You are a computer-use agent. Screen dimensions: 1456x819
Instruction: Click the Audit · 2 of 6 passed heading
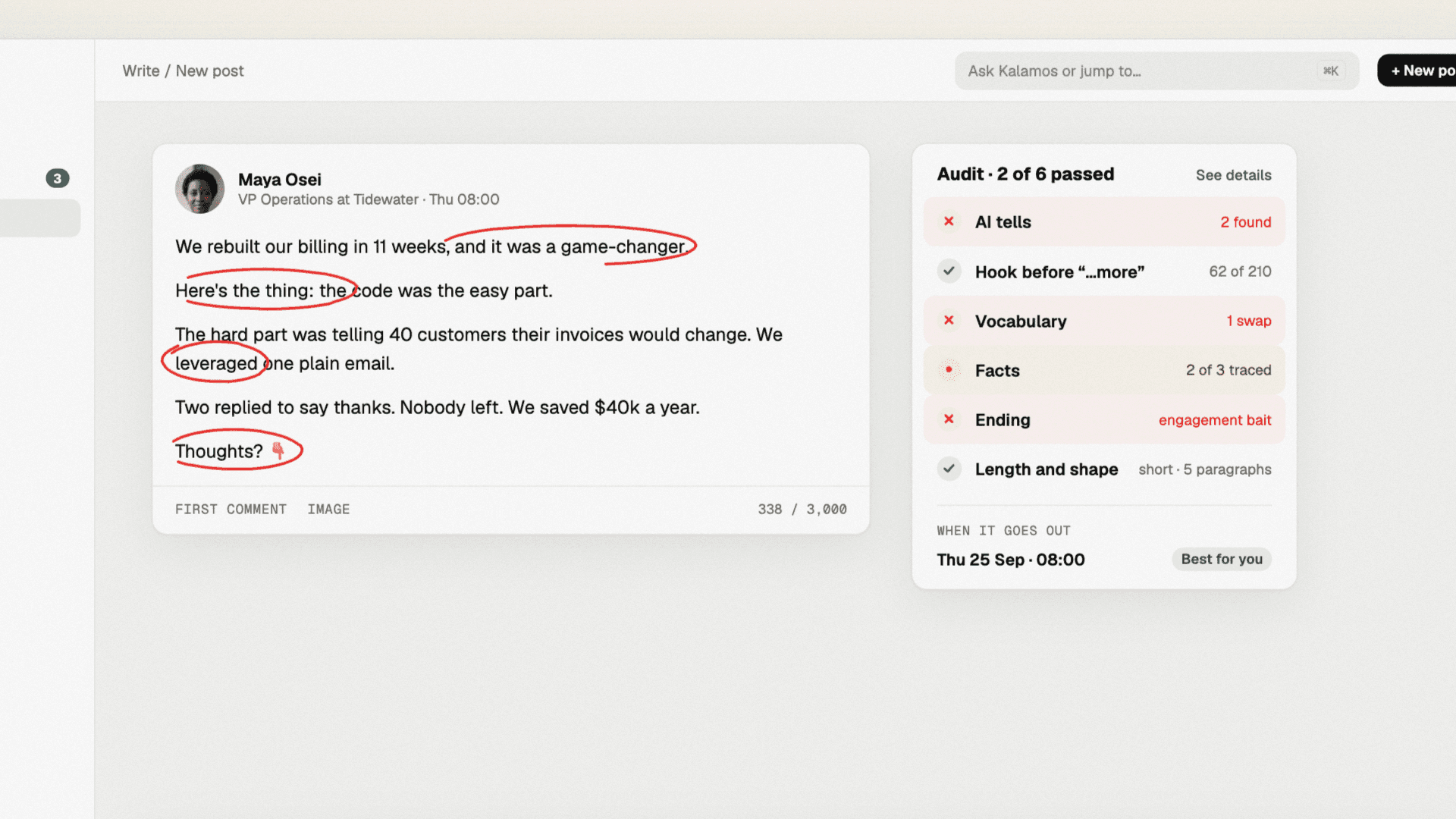point(1025,174)
